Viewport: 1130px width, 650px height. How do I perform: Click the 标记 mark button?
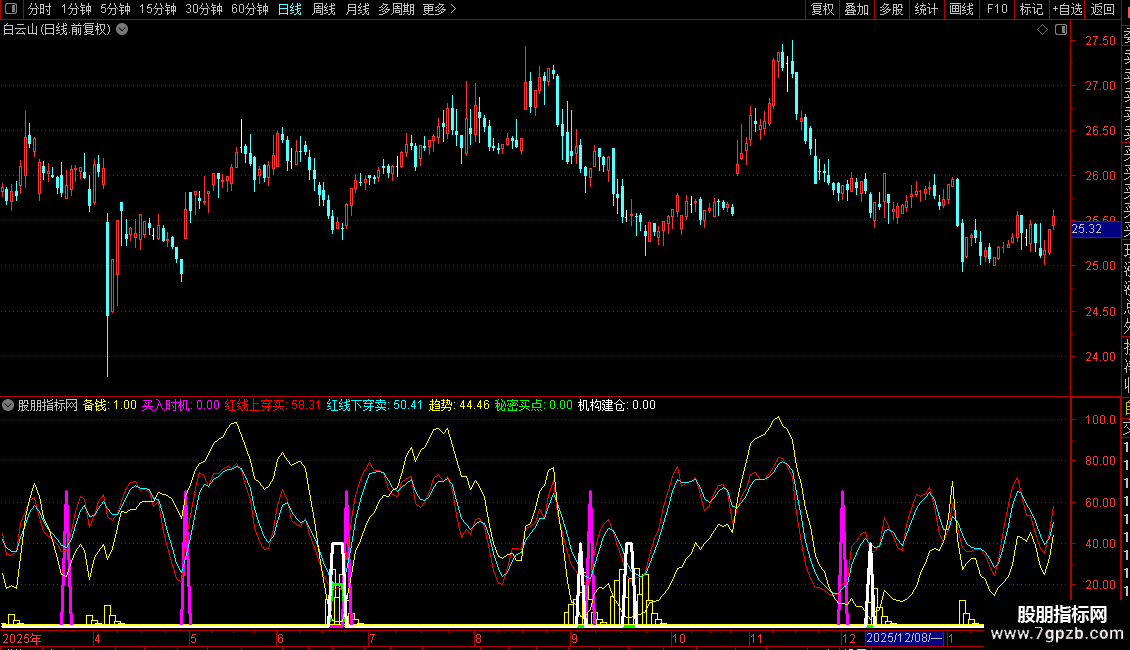[x=1031, y=9]
